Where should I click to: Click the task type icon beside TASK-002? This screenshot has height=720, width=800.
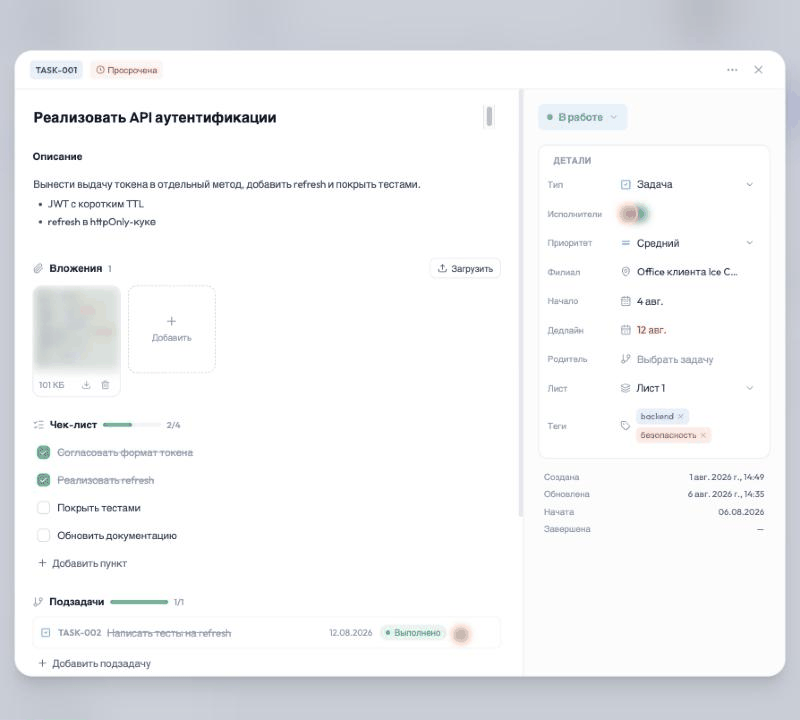point(45,633)
